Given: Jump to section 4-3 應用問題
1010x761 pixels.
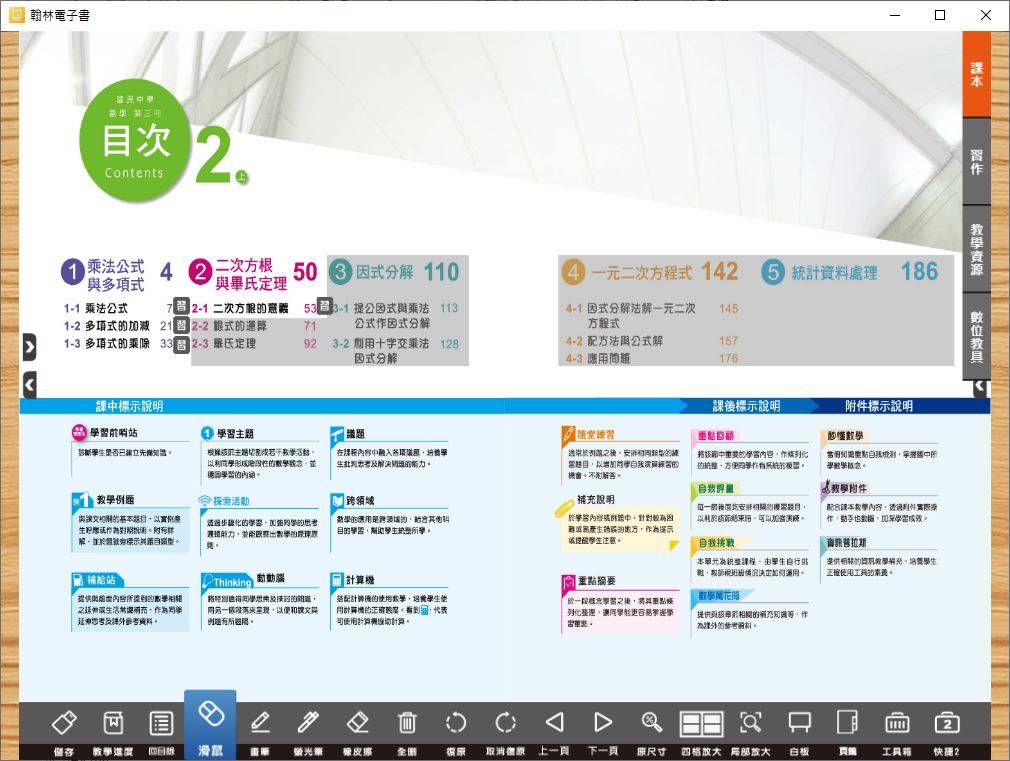Looking at the screenshot, I should coord(652,358).
